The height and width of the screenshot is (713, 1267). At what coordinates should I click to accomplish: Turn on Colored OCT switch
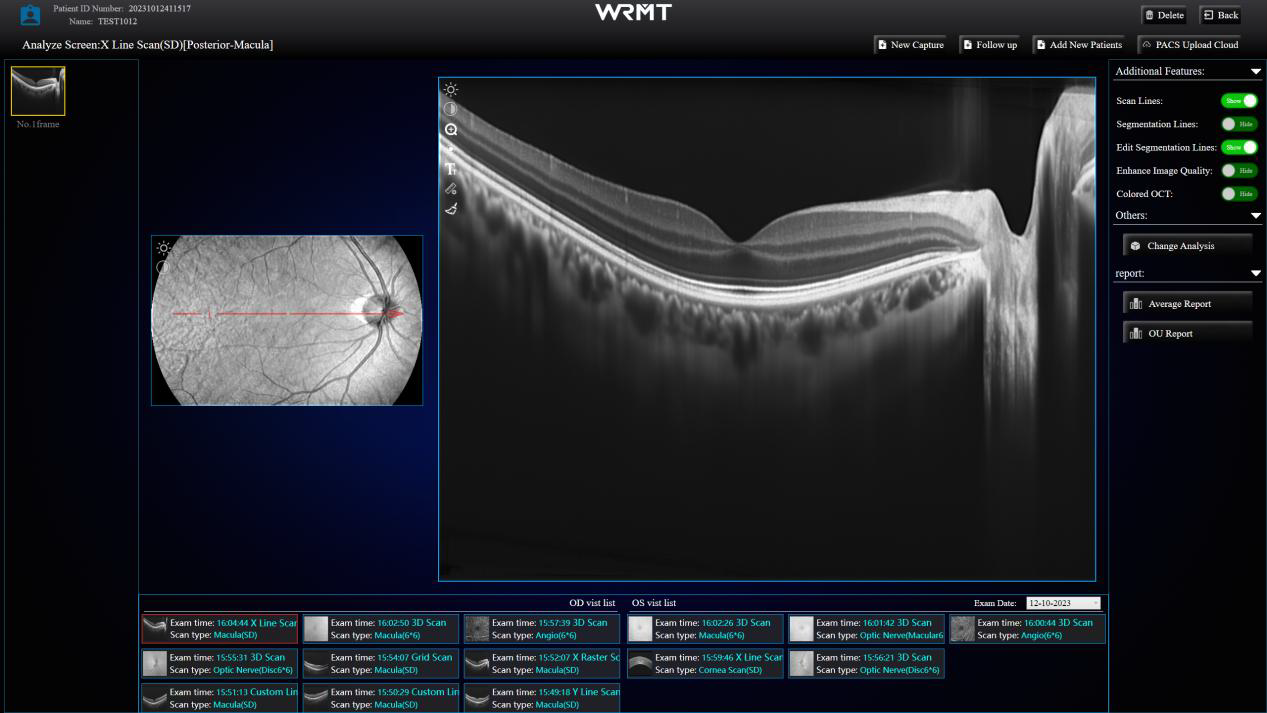click(x=1239, y=194)
